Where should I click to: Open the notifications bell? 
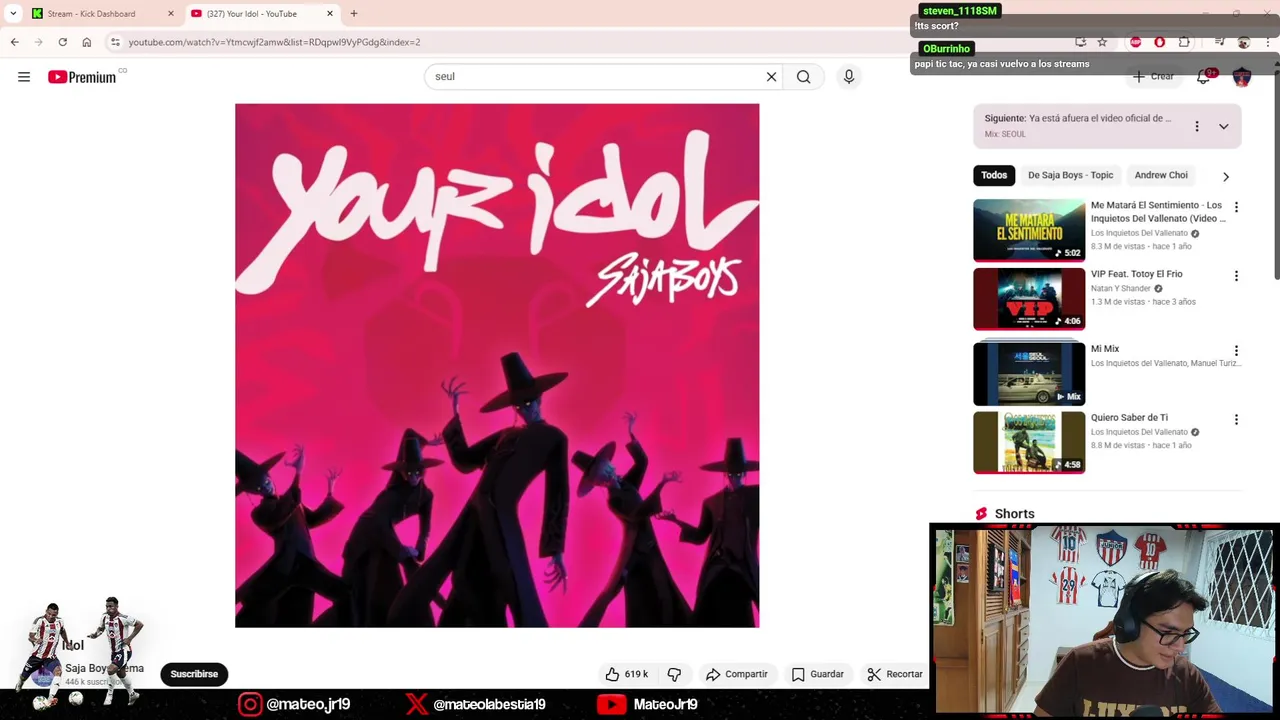[1204, 77]
